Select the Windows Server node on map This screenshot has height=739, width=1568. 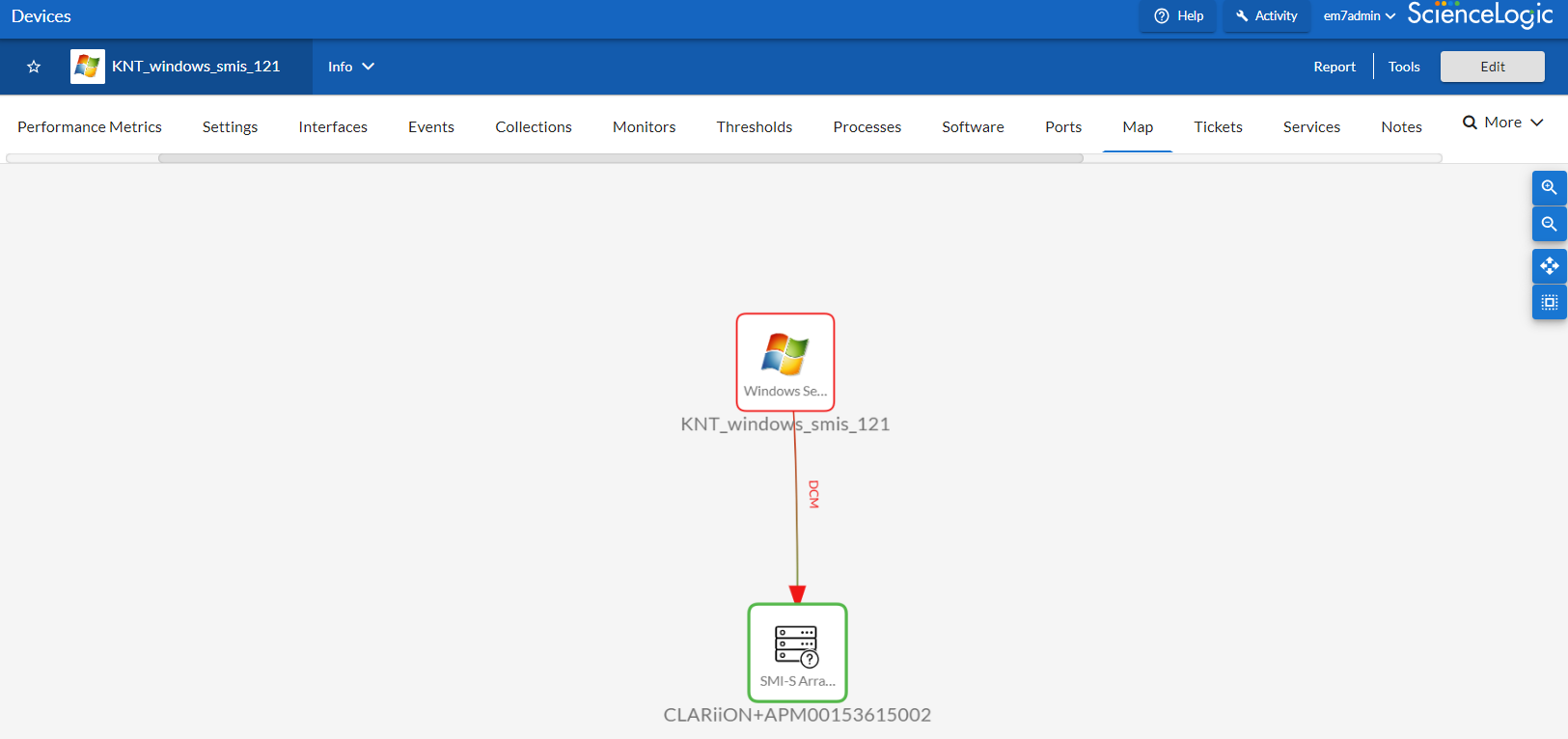coord(785,362)
